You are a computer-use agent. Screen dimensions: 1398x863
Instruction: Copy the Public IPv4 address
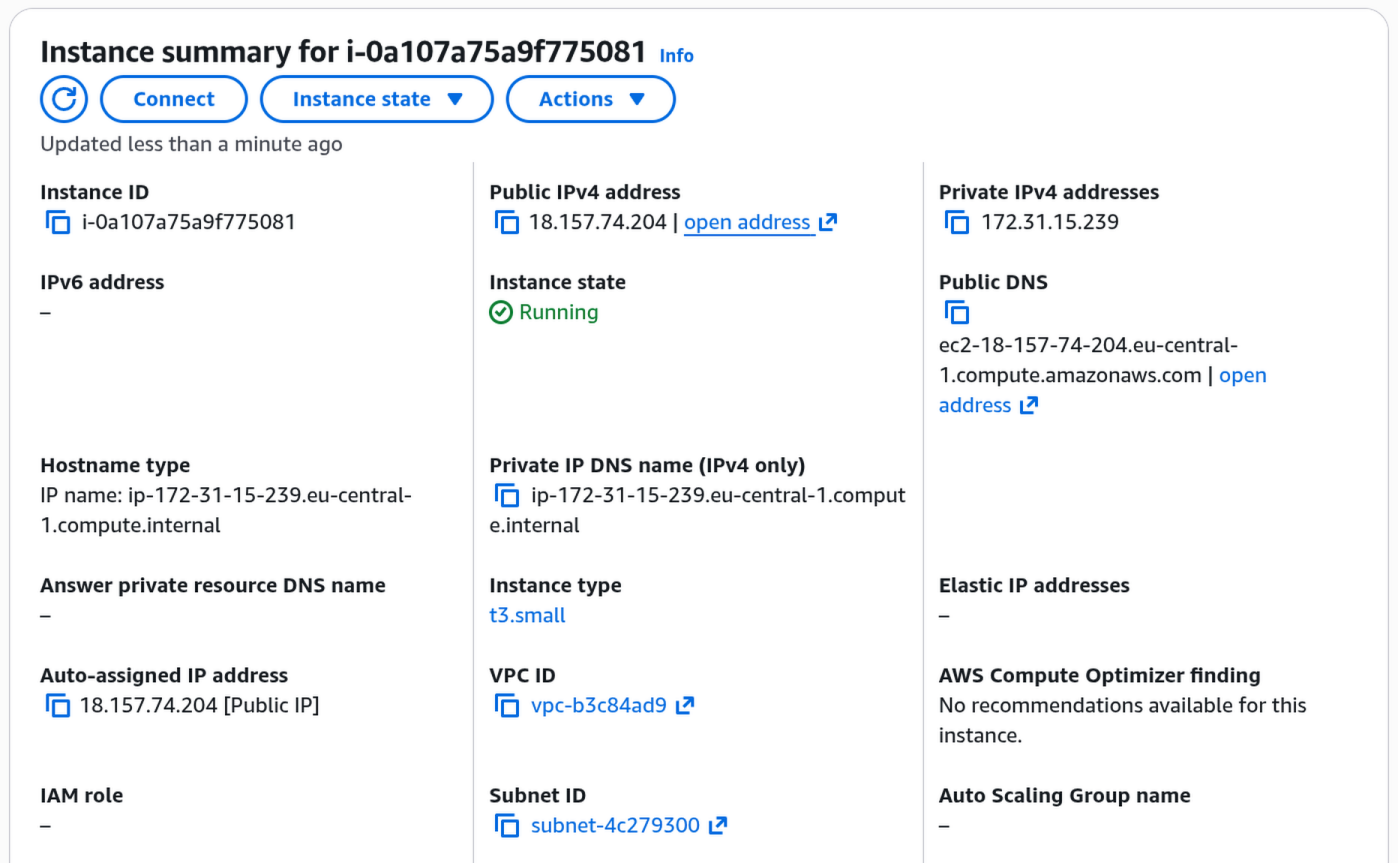pyautogui.click(x=507, y=222)
